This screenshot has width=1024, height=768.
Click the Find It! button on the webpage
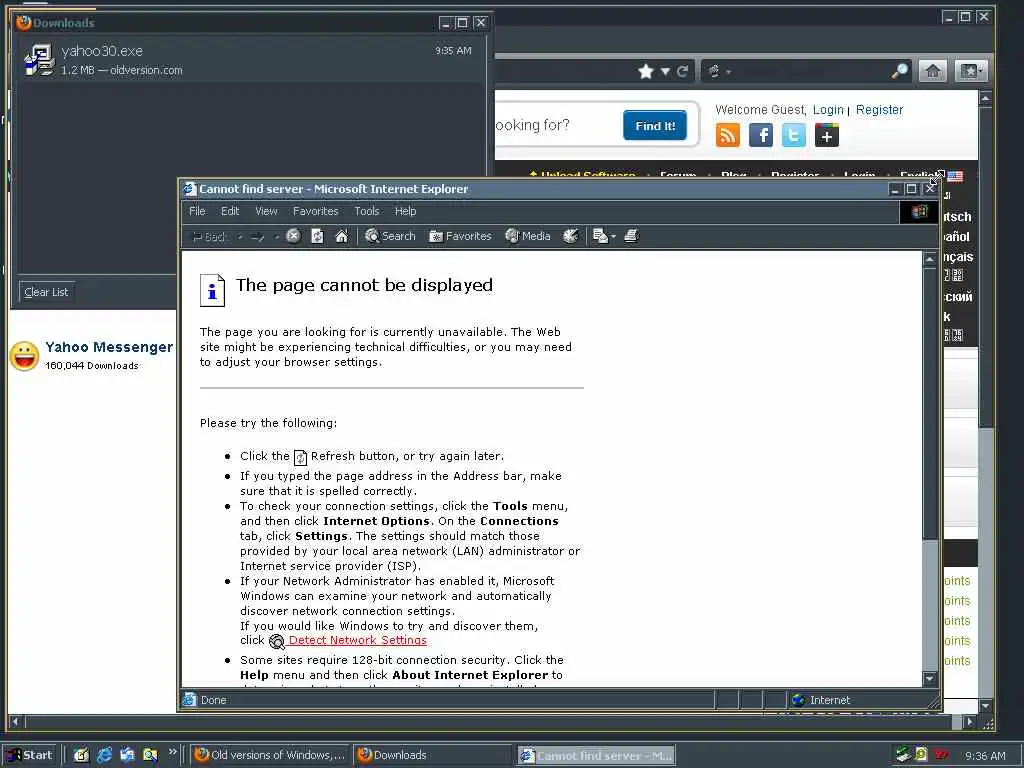[655, 125]
